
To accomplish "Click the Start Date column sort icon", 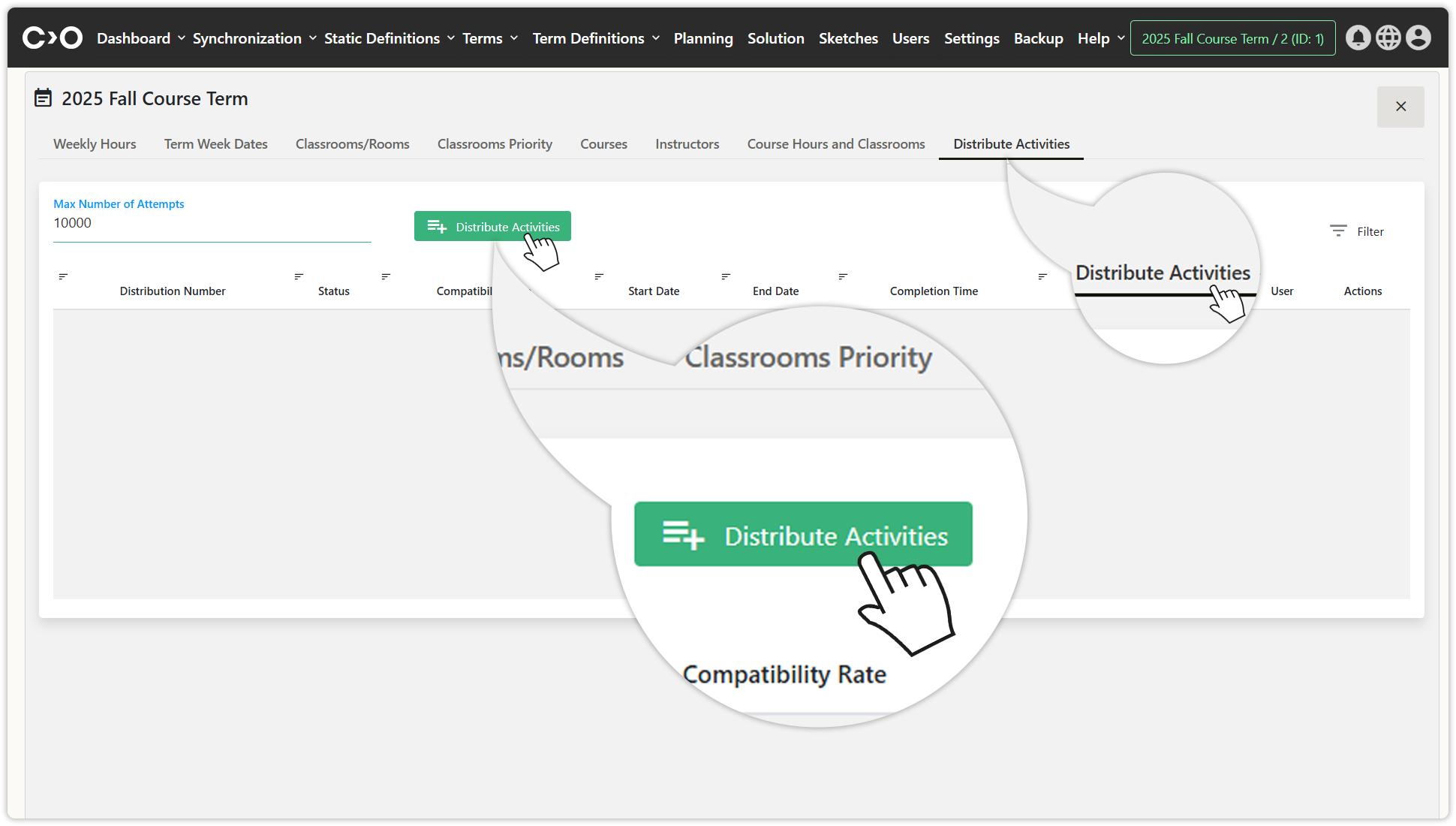I will (x=599, y=276).
